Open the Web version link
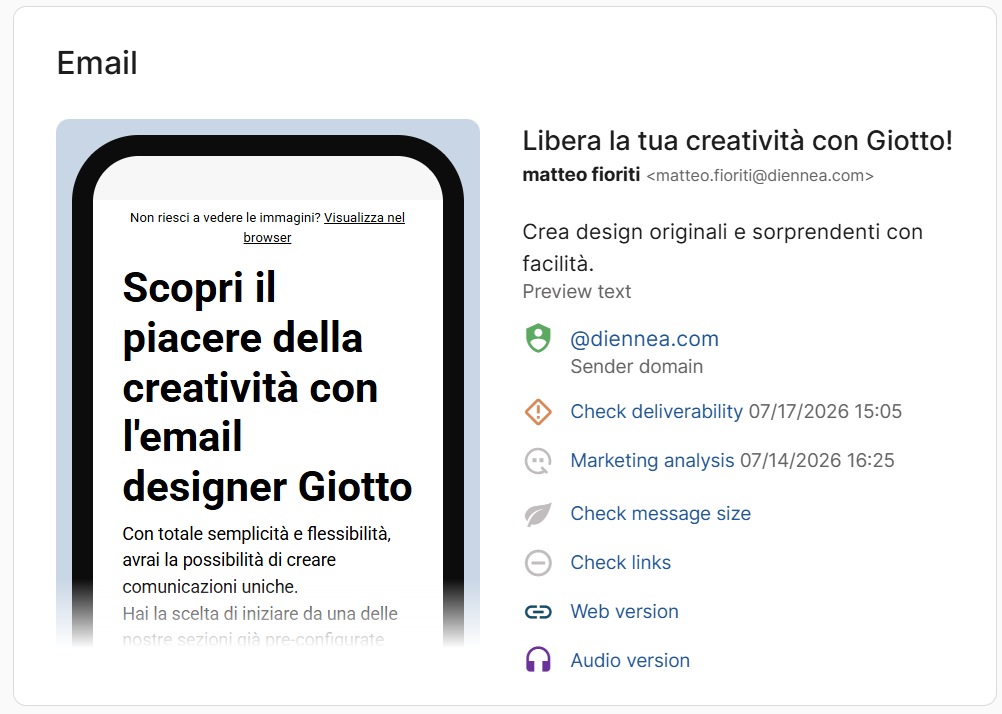The height and width of the screenshot is (714, 1002). (624, 611)
